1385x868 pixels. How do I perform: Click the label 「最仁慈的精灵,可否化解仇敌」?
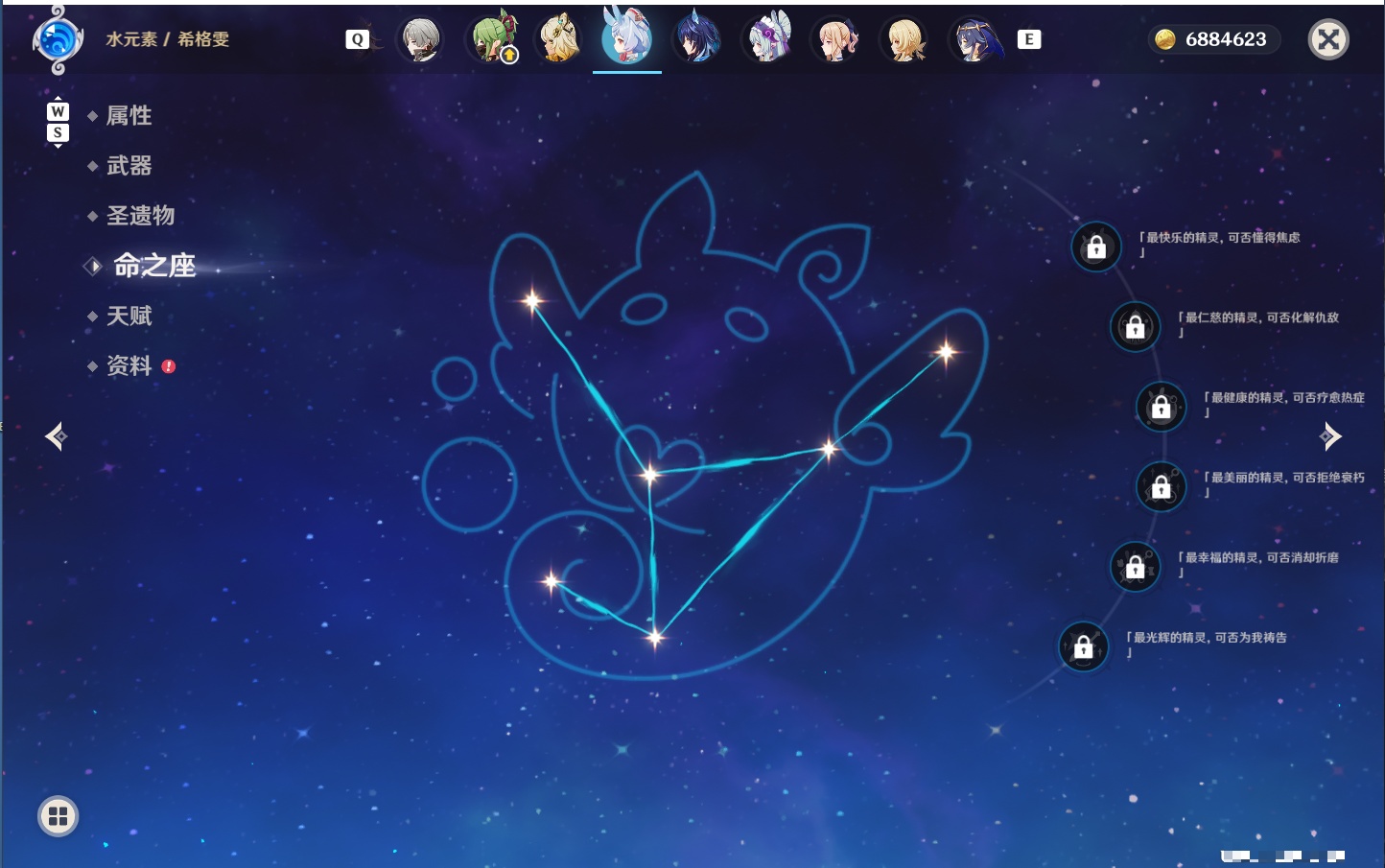[1258, 324]
